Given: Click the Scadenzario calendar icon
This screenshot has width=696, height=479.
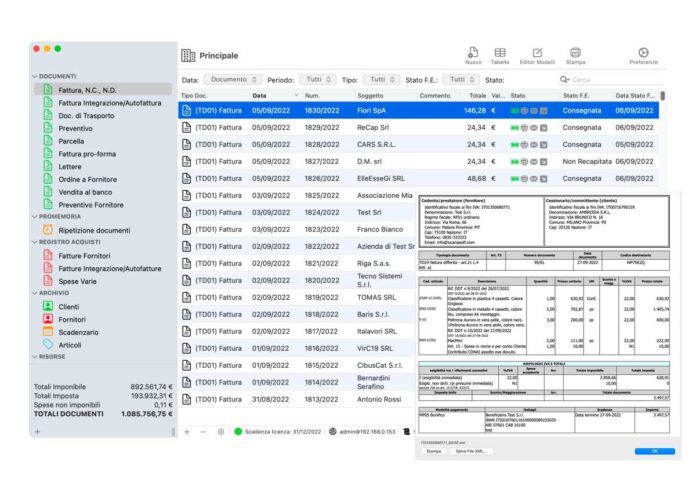Looking at the screenshot, I should pos(48,332).
